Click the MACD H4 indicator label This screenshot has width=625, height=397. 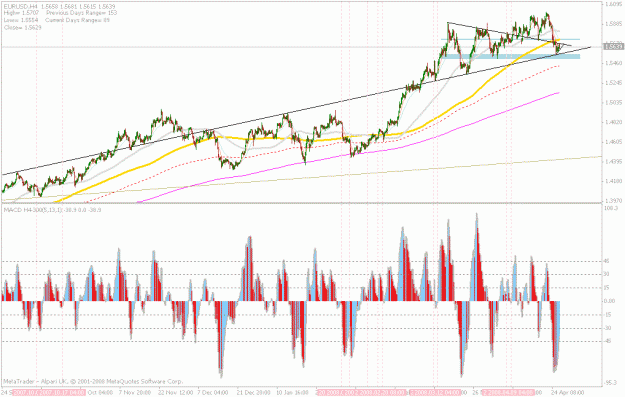(52, 210)
